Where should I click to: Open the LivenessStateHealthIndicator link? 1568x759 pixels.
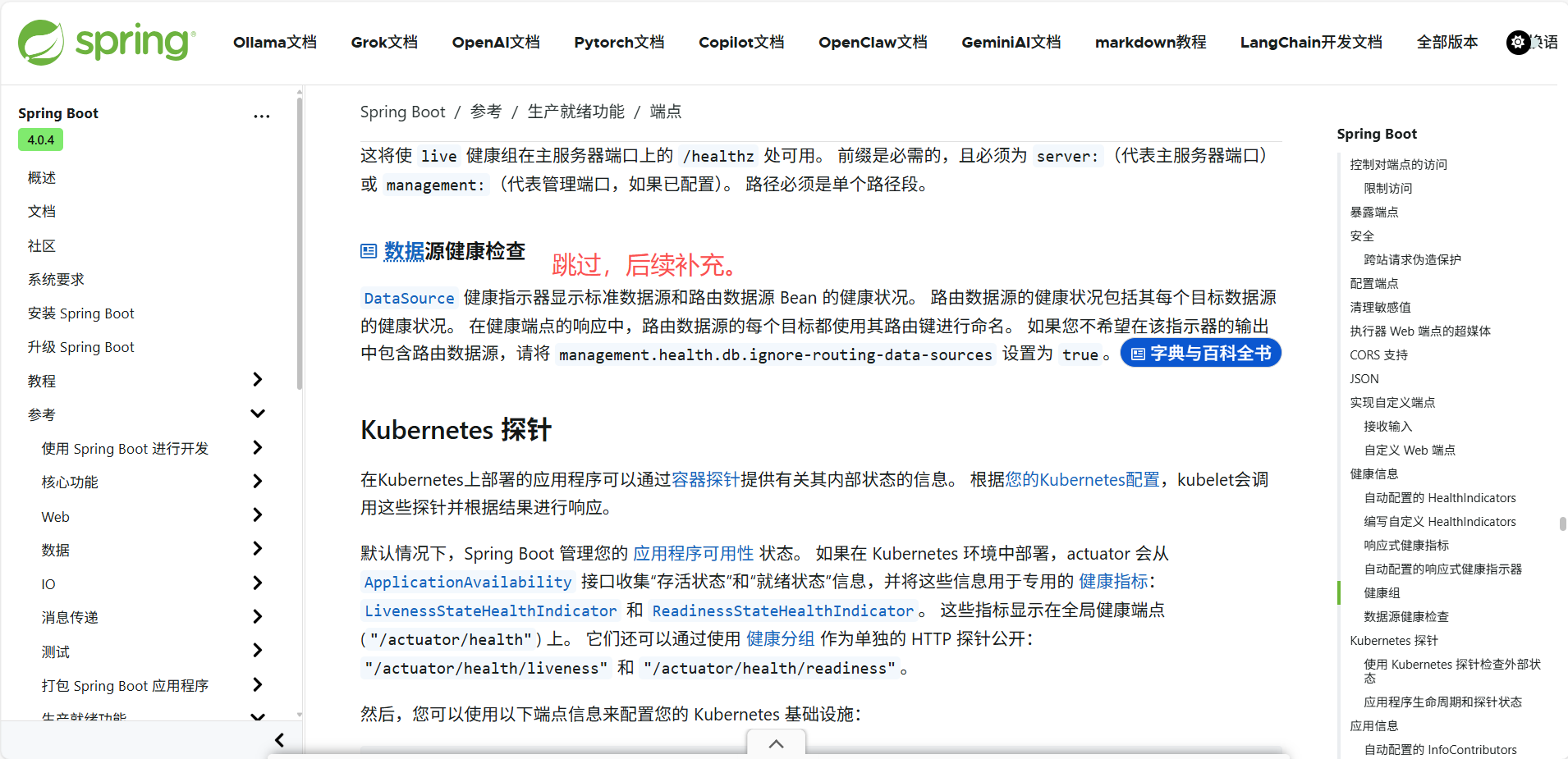point(490,610)
